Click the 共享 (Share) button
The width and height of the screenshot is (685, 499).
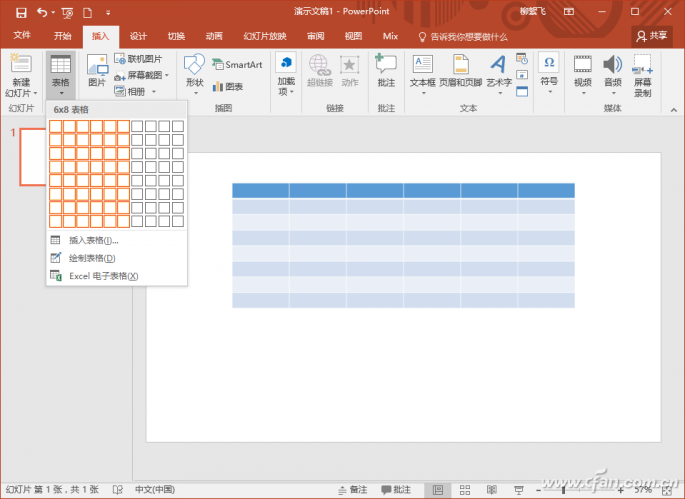pyautogui.click(x=652, y=36)
